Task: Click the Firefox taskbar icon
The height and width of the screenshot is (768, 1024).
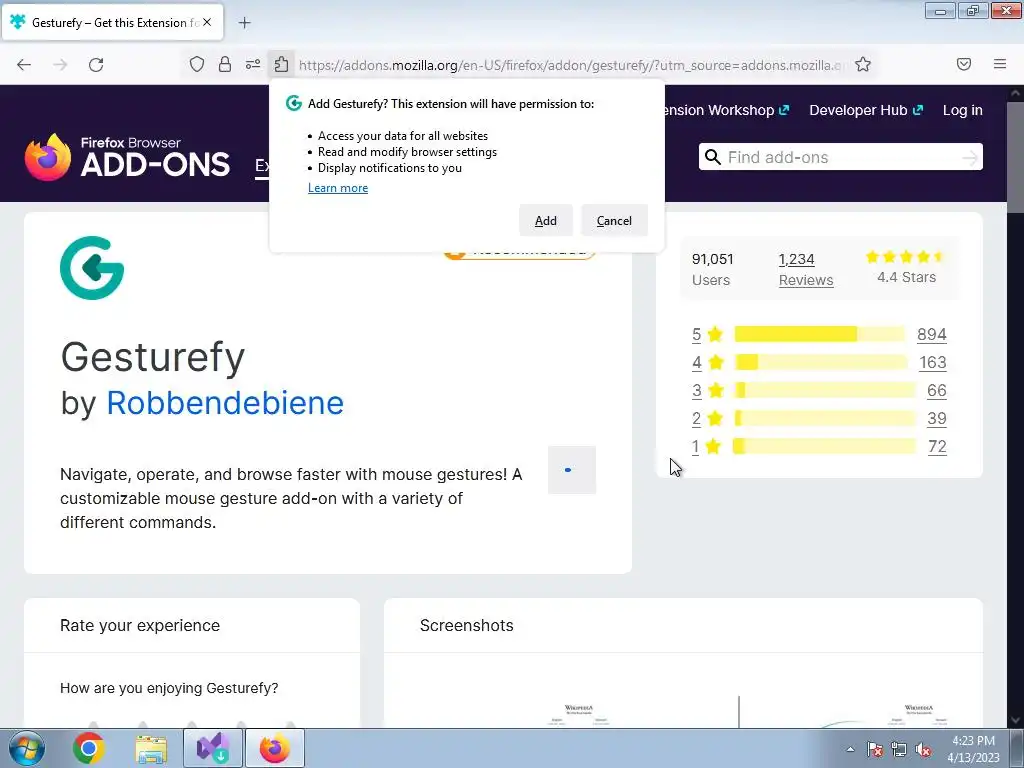Action: [x=275, y=748]
